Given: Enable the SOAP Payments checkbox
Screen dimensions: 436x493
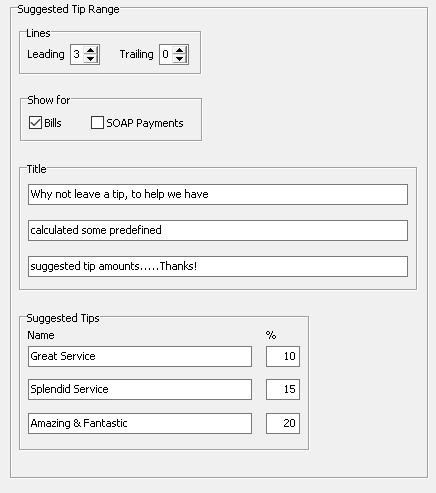Looking at the screenshot, I should click(97, 123).
